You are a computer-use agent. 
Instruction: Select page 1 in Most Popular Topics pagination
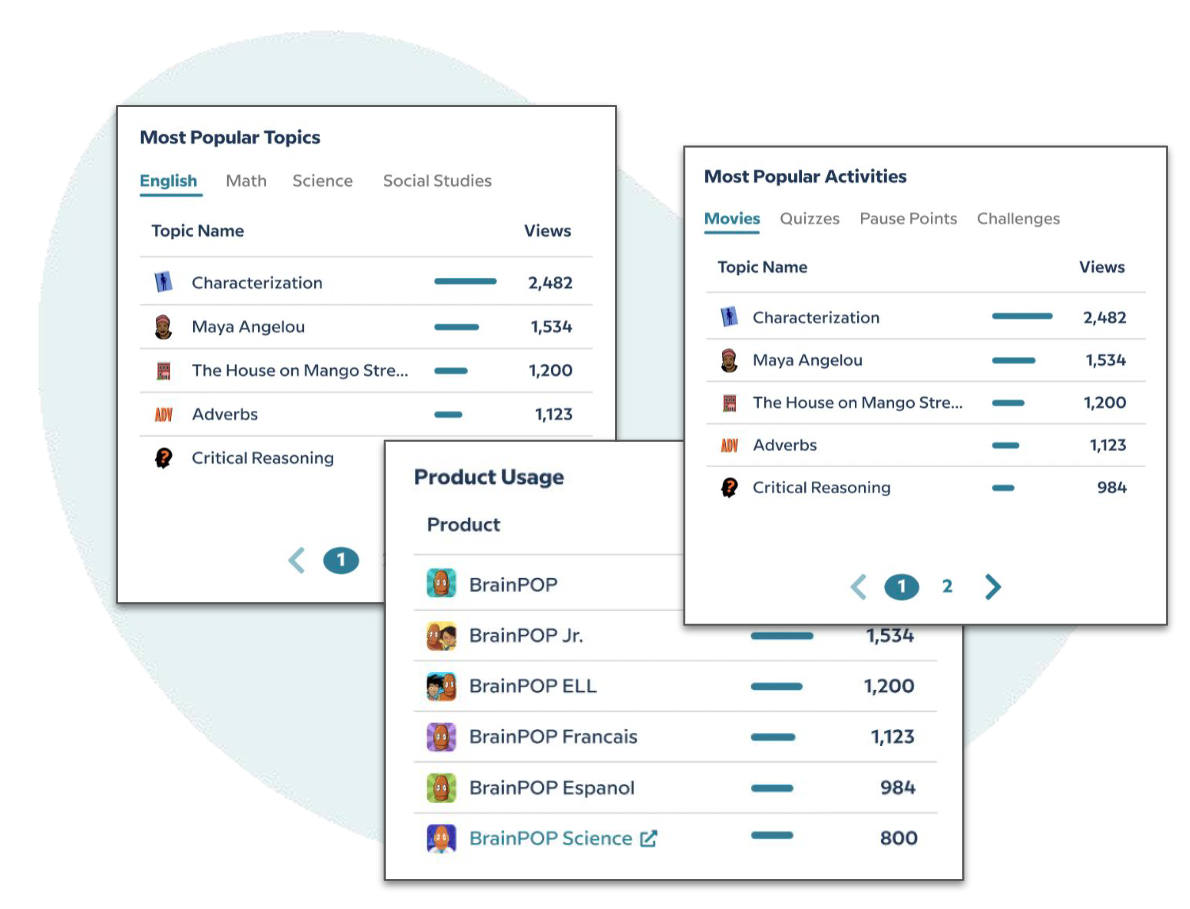point(342,561)
